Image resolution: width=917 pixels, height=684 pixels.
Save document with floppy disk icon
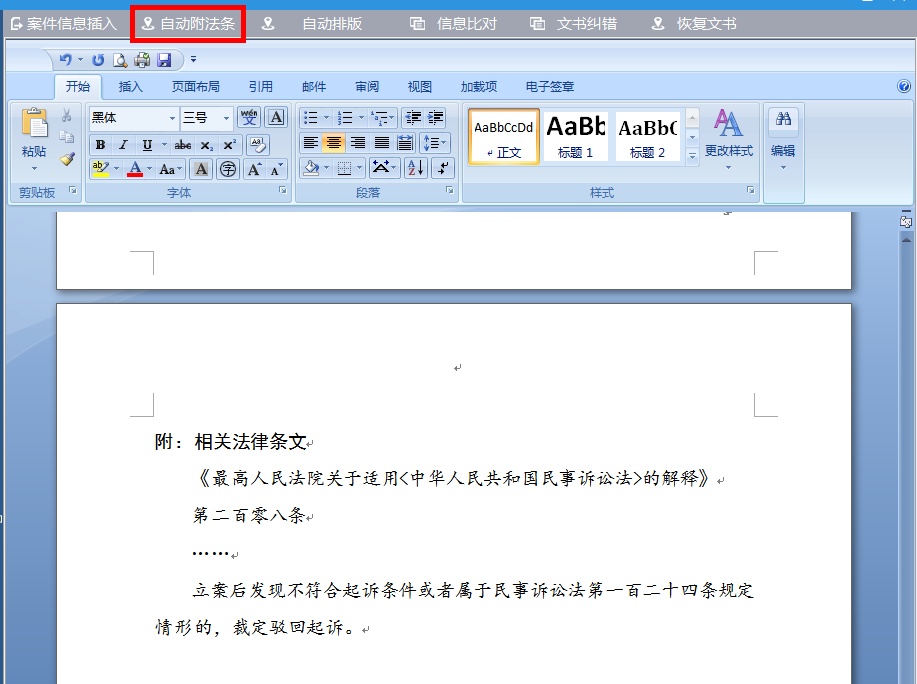(164, 60)
